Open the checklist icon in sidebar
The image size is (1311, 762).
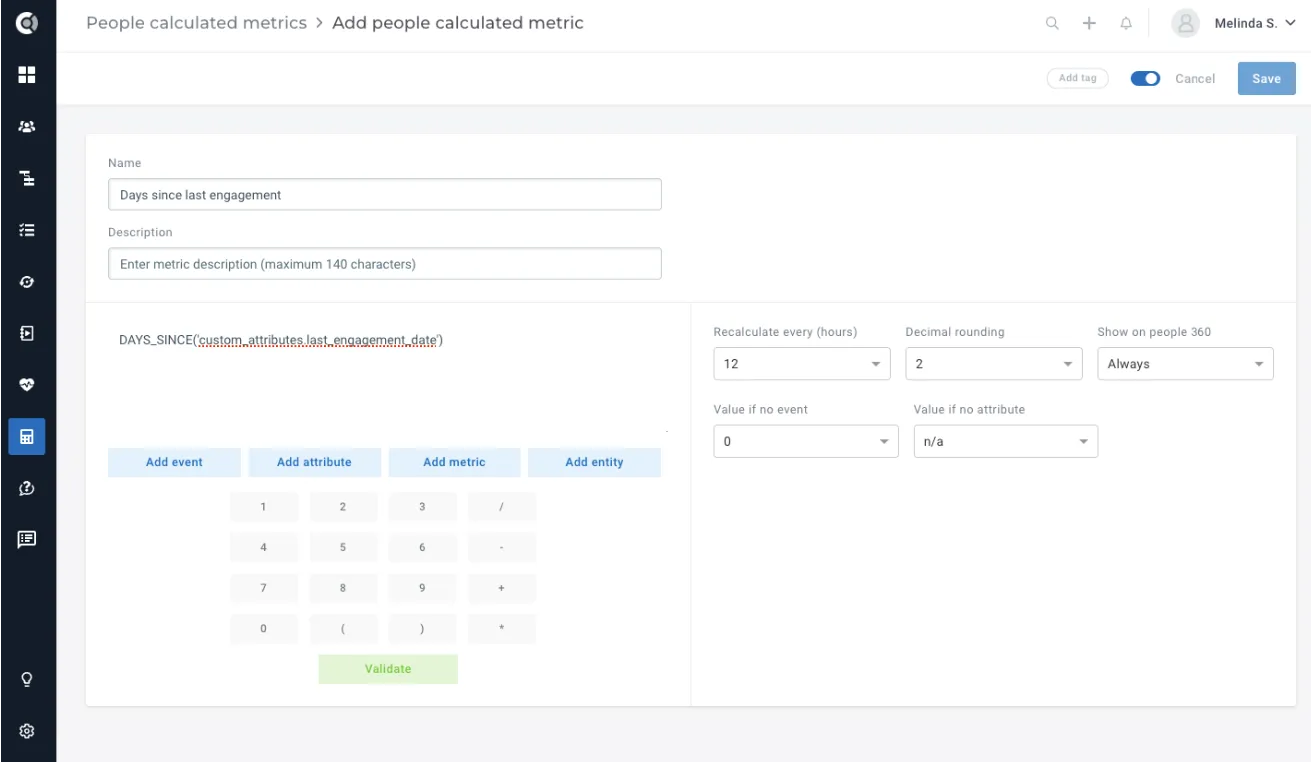pyautogui.click(x=27, y=230)
